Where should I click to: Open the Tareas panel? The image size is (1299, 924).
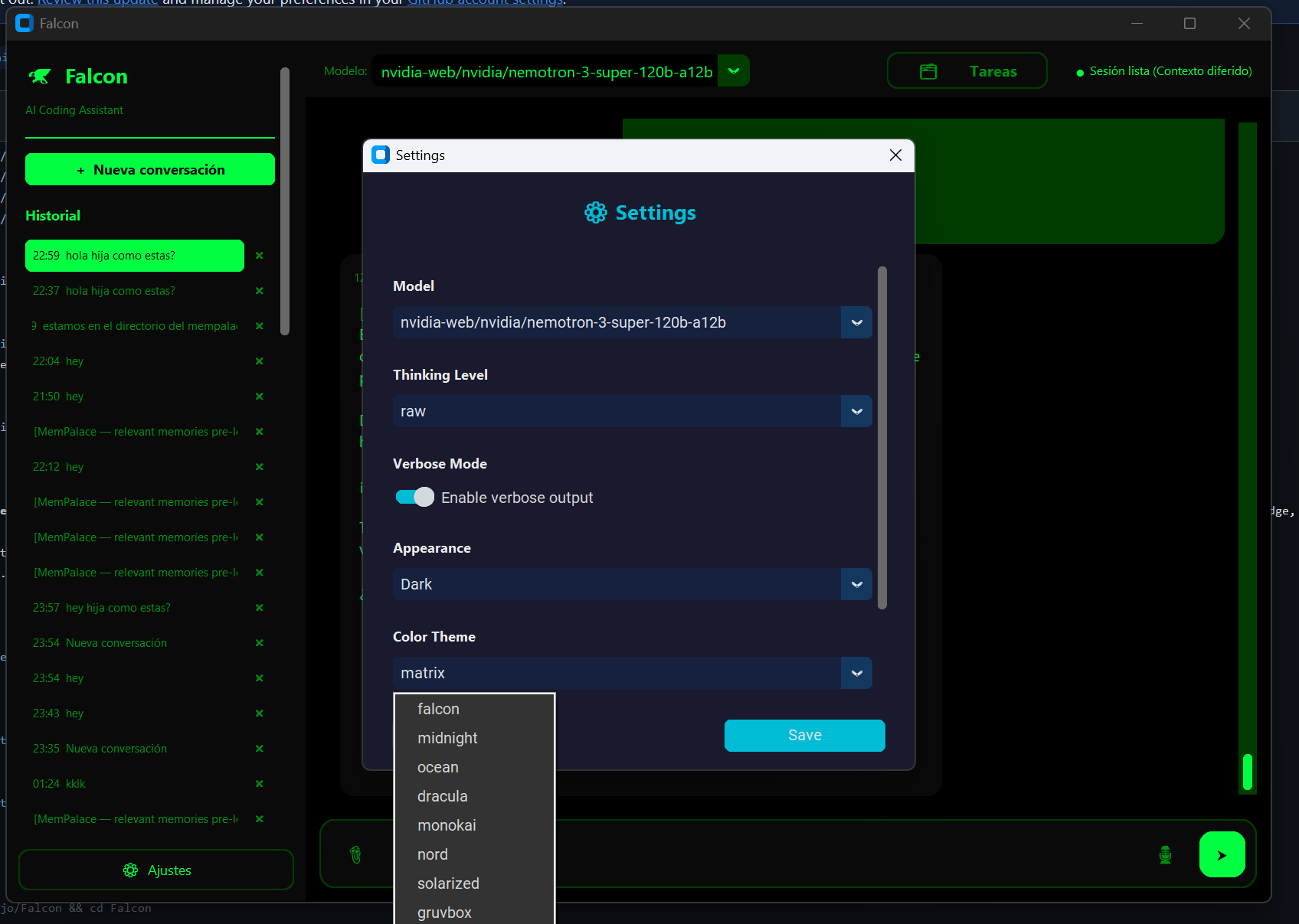967,71
